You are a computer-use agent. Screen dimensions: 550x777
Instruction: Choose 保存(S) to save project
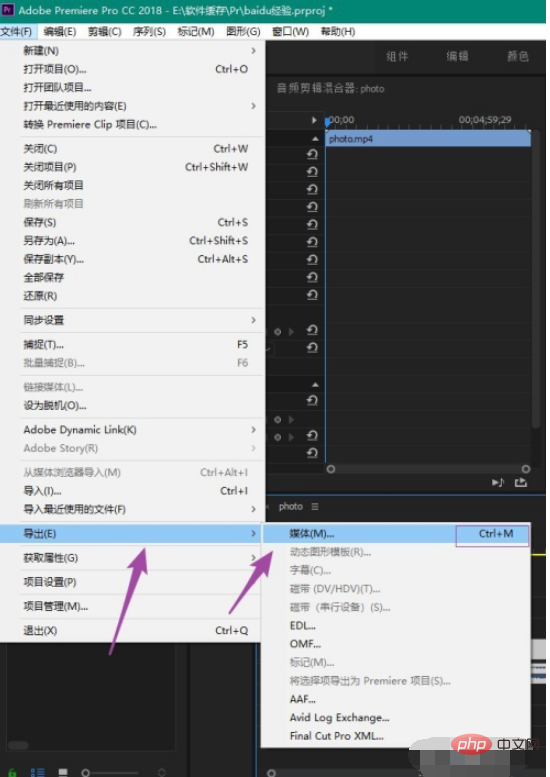coord(132,222)
